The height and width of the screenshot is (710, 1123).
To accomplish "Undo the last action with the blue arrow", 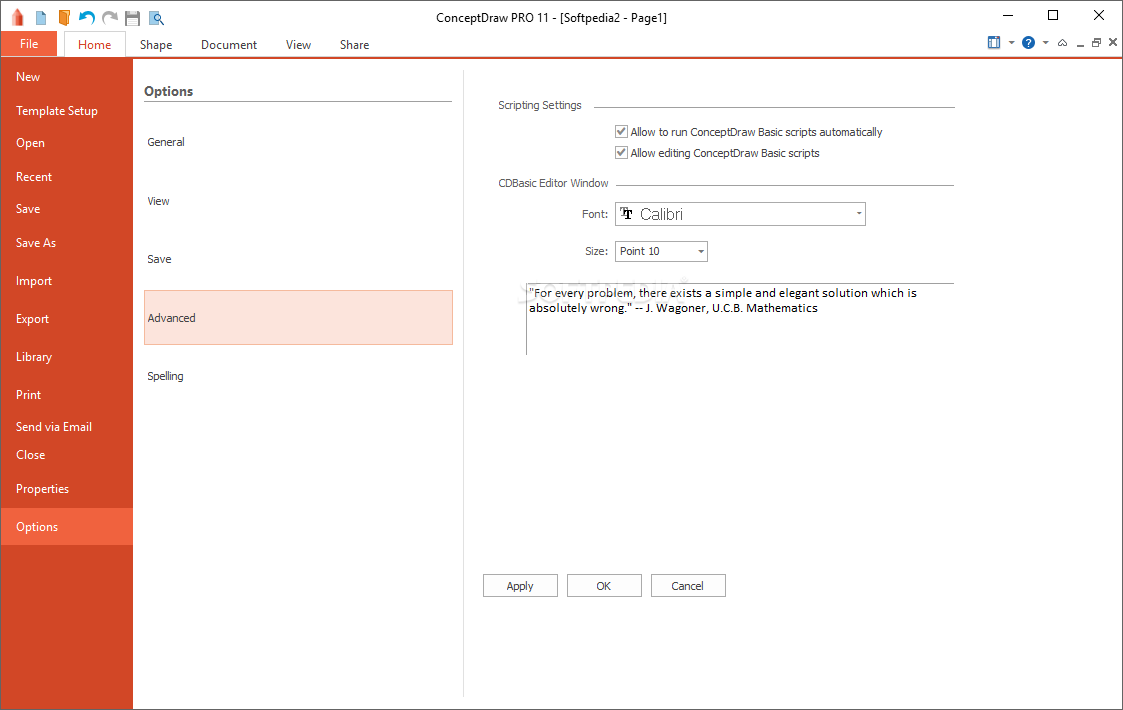I will (87, 18).
